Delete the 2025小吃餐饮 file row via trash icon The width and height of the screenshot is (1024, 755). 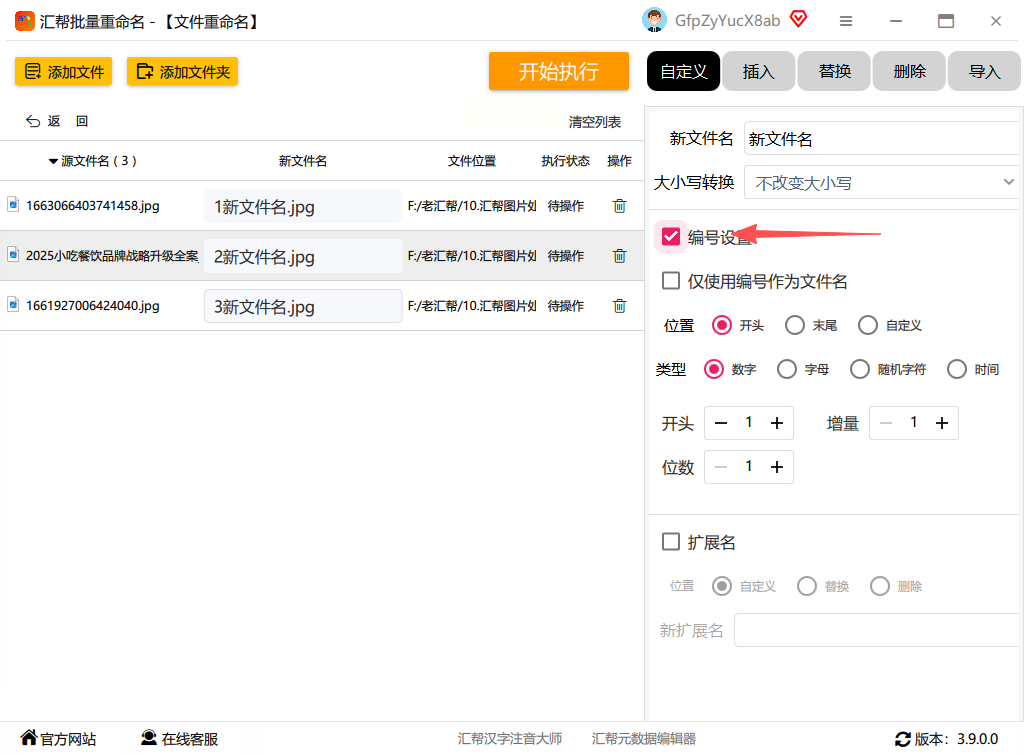coord(619,256)
